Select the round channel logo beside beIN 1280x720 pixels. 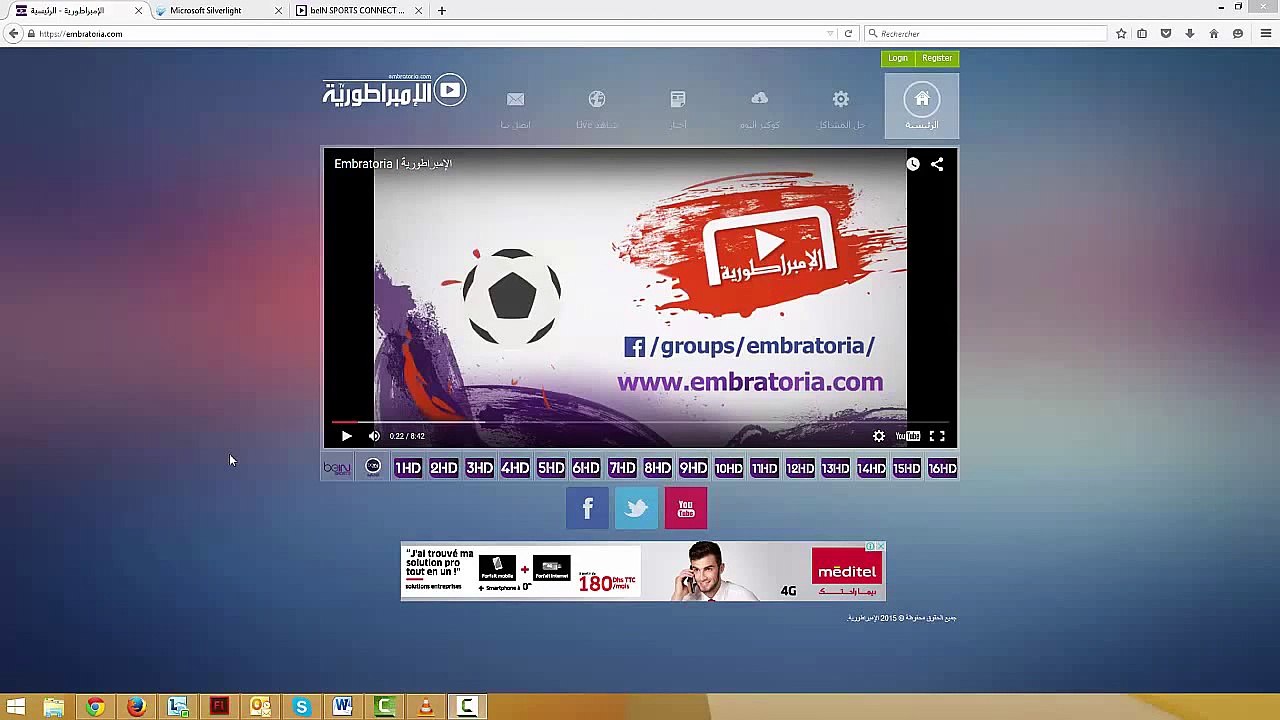(x=373, y=467)
